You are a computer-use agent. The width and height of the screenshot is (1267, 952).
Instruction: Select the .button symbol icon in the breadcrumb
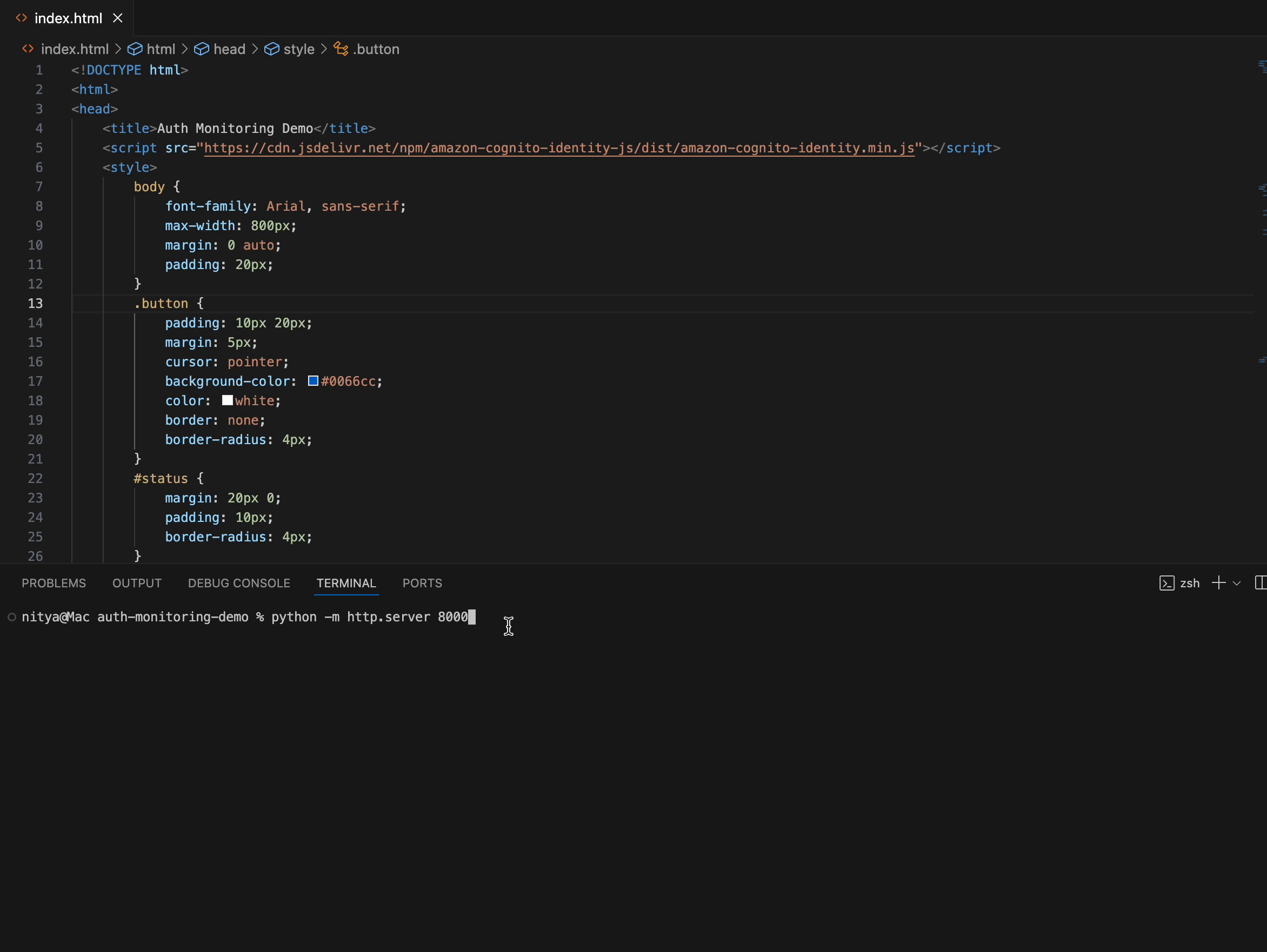coord(341,49)
